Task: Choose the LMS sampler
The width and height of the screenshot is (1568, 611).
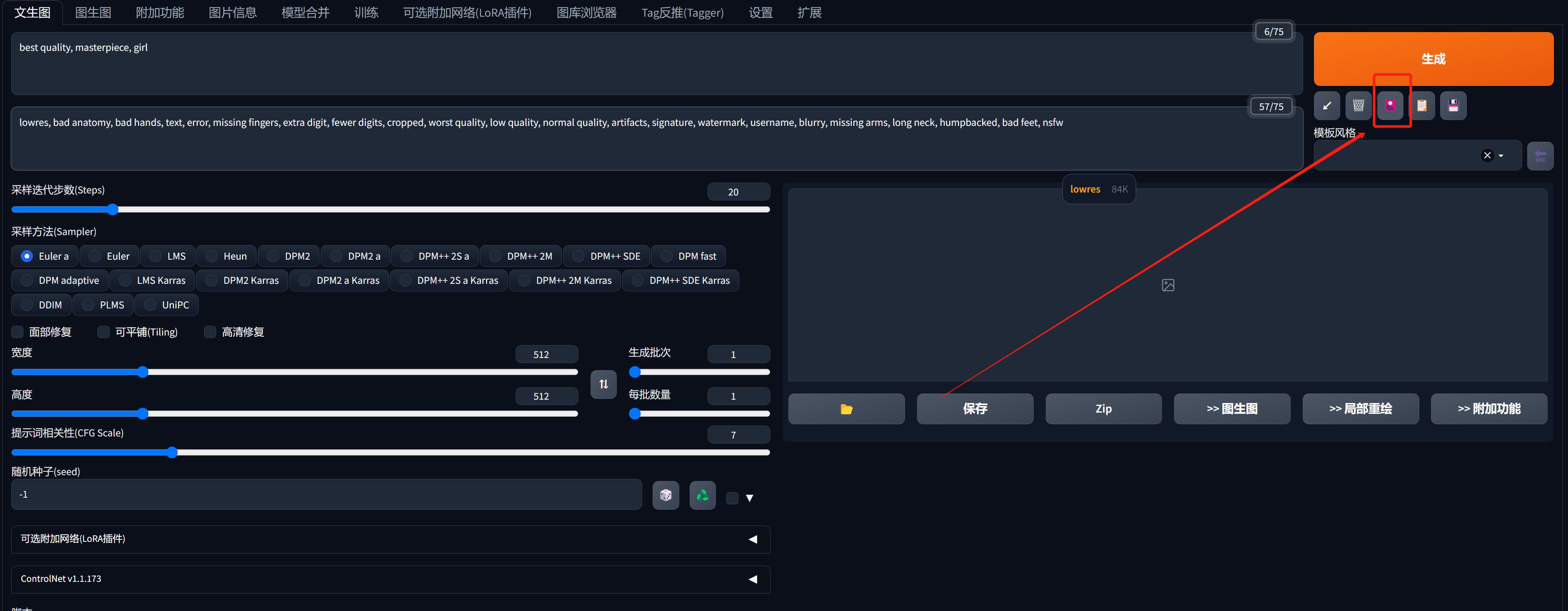Action: pos(167,256)
